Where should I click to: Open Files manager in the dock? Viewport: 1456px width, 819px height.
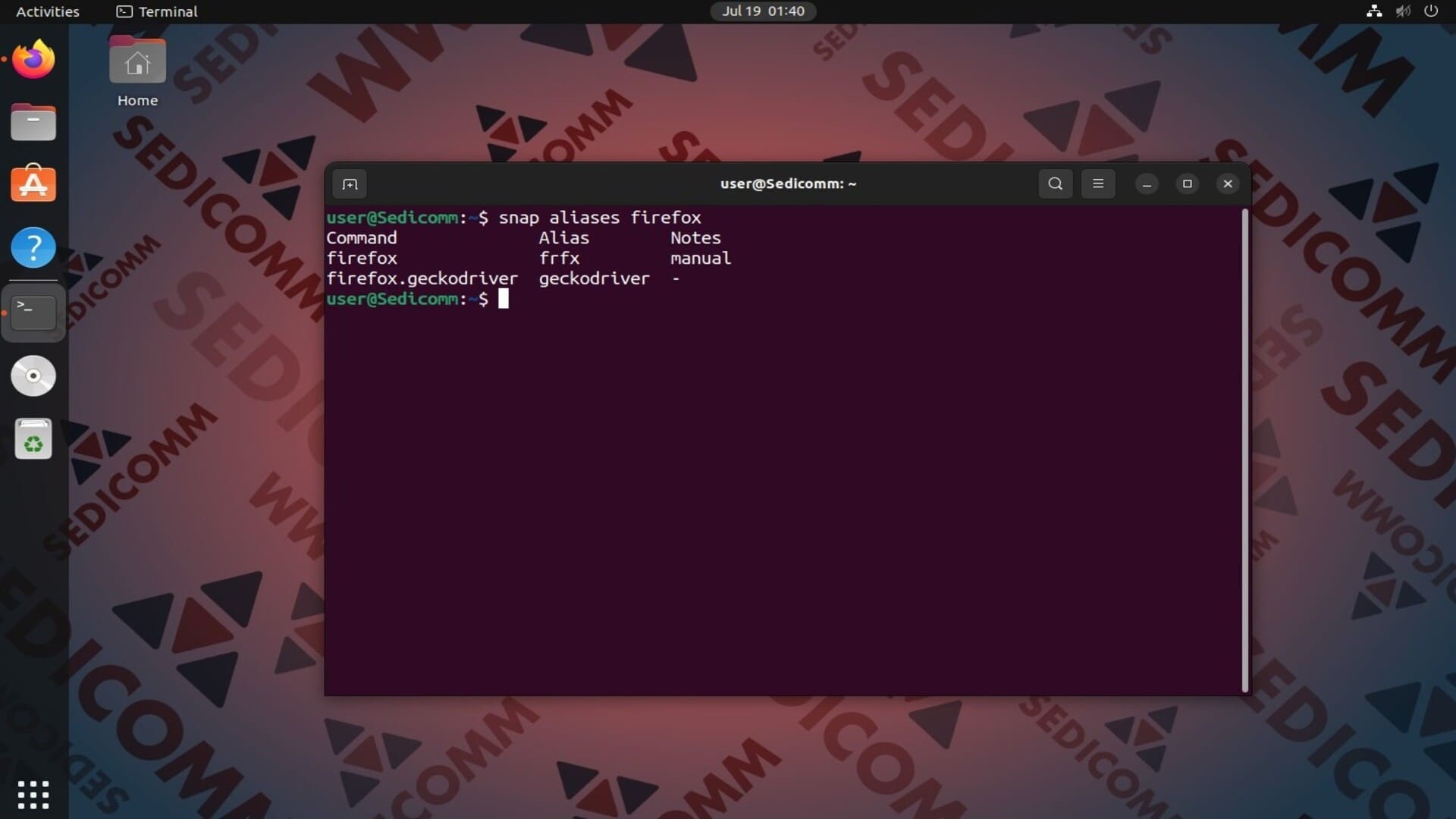(x=33, y=122)
